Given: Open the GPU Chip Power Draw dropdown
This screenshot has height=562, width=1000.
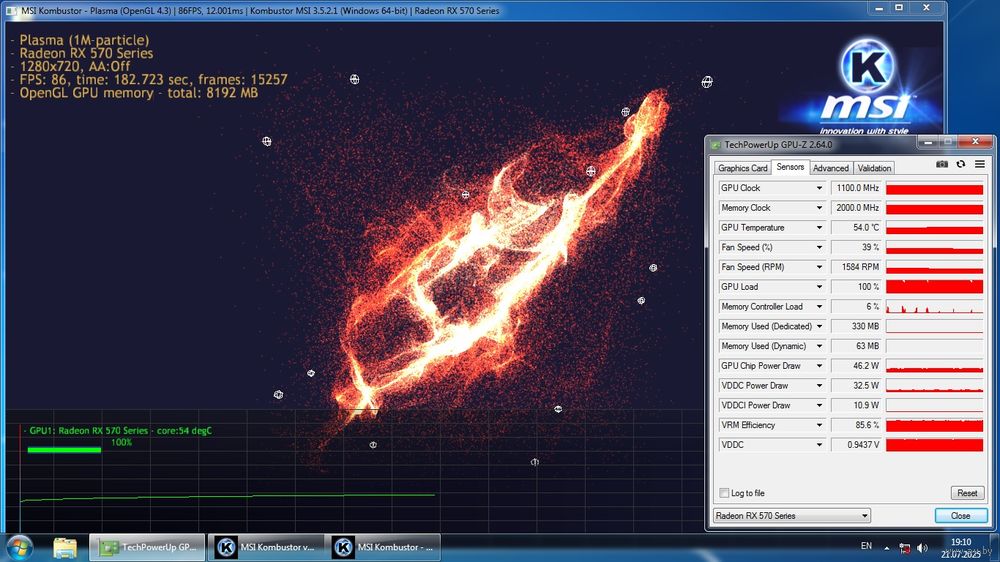Looking at the screenshot, I should tap(820, 366).
